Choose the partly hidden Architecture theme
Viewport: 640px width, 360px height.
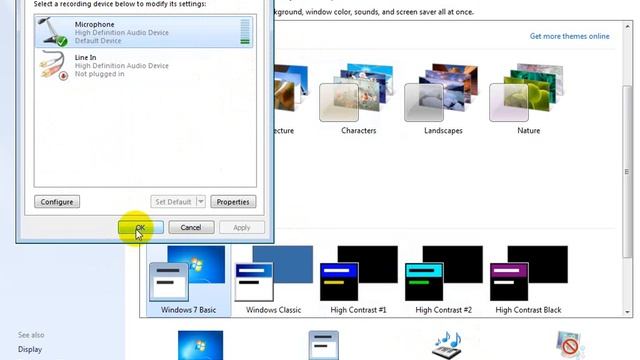click(x=291, y=99)
